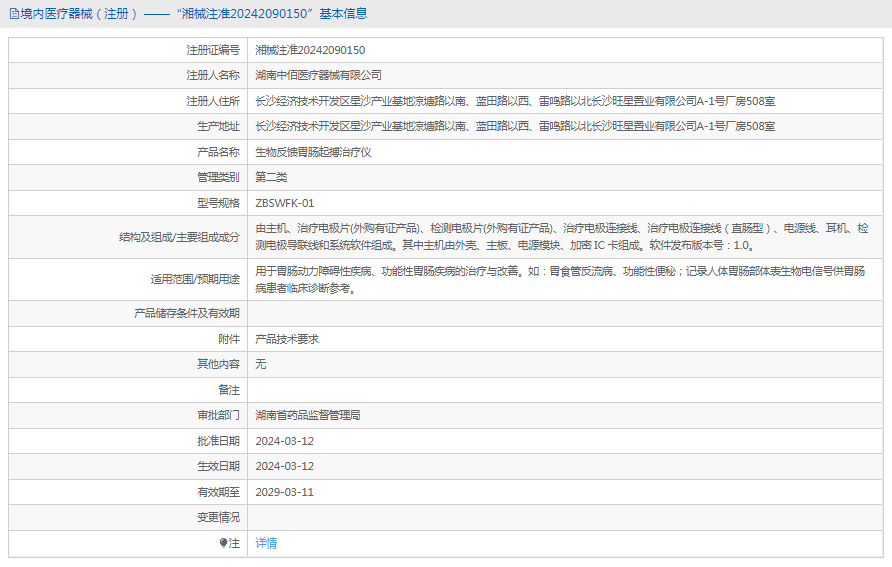Viewport: 892px width, 567px height.
Task: Select the 生效日期 value 2024-03-12
Action: point(284,466)
